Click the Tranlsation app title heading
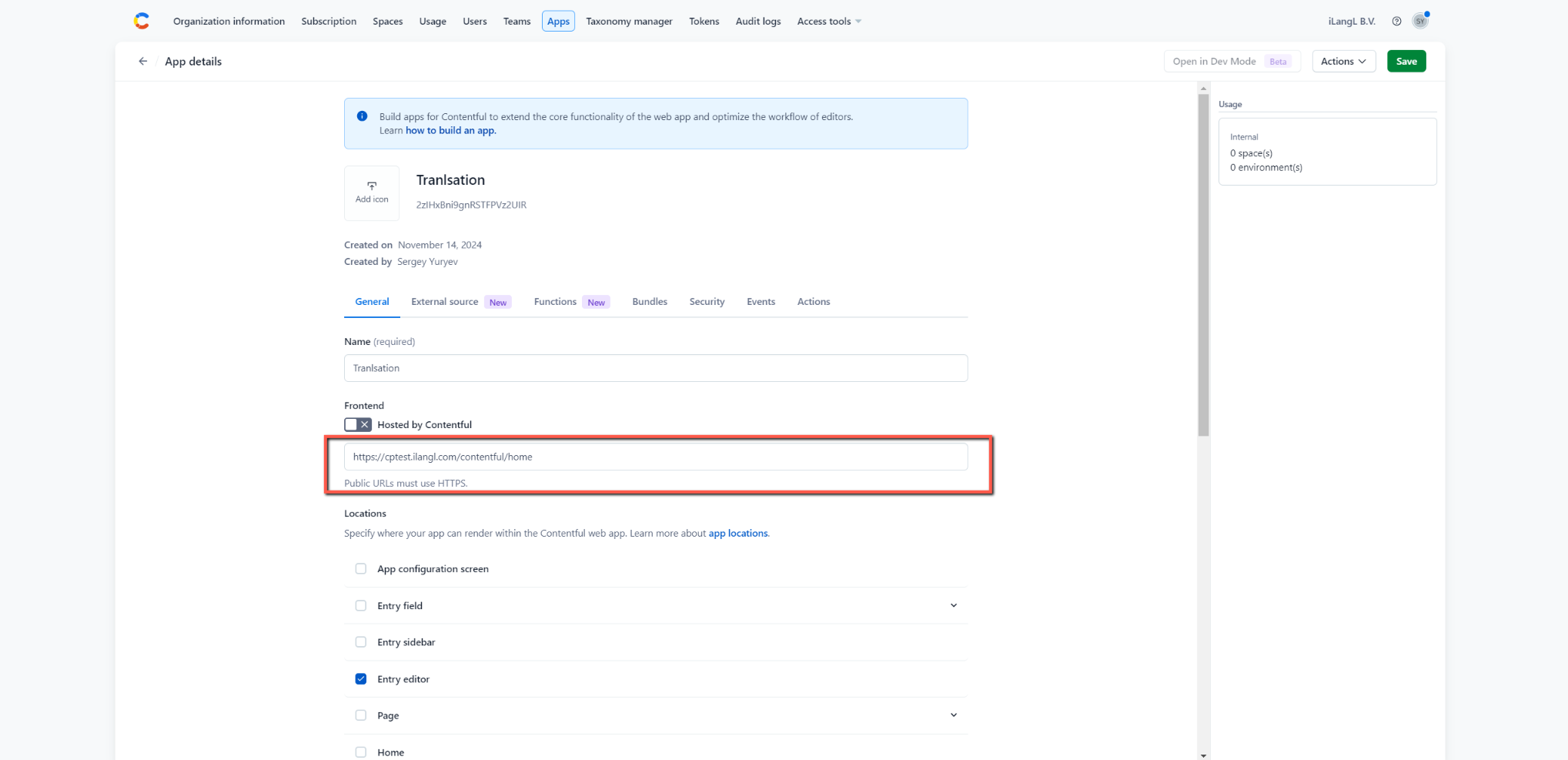 click(450, 180)
